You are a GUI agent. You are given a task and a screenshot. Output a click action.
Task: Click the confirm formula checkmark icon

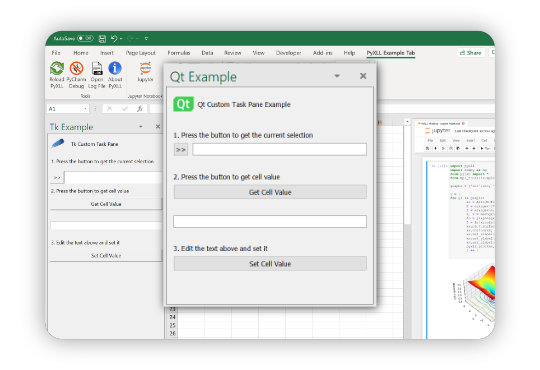coord(125,109)
